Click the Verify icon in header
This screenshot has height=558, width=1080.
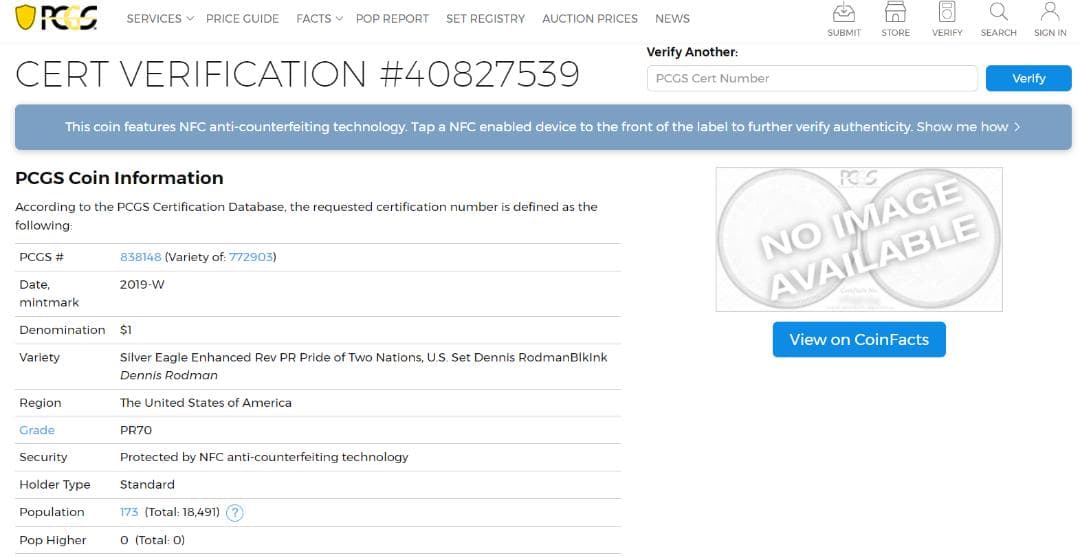click(x=946, y=14)
